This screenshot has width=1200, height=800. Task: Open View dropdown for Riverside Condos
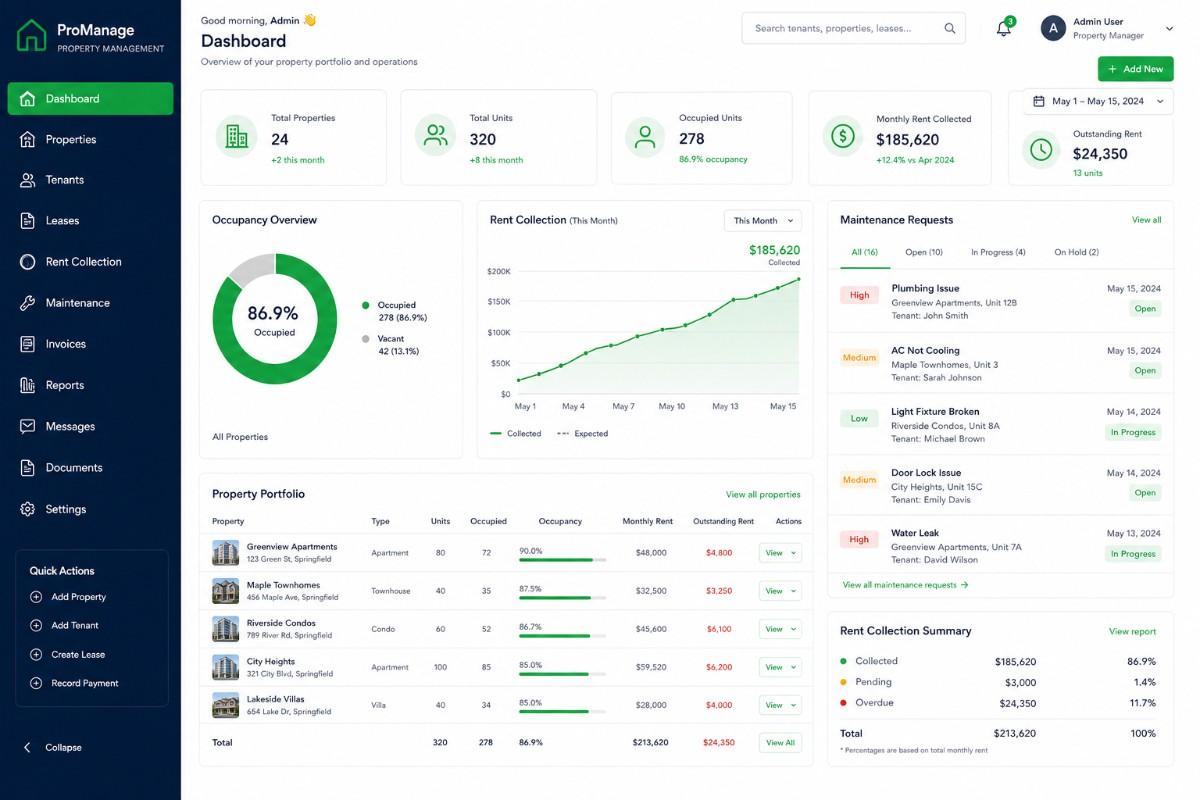tap(780, 629)
